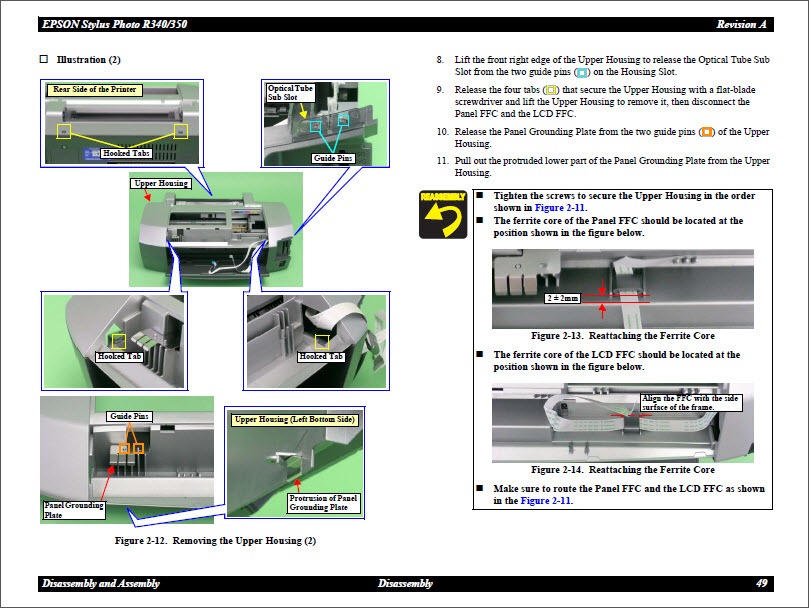Select the green highlighted Hooked Tab marker in left photo
Image resolution: width=809 pixels, height=608 pixels.
click(118, 340)
